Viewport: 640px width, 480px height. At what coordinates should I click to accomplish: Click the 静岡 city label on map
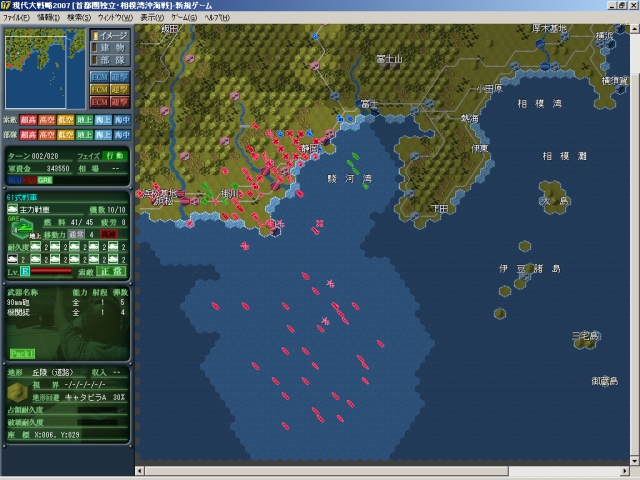[309, 149]
